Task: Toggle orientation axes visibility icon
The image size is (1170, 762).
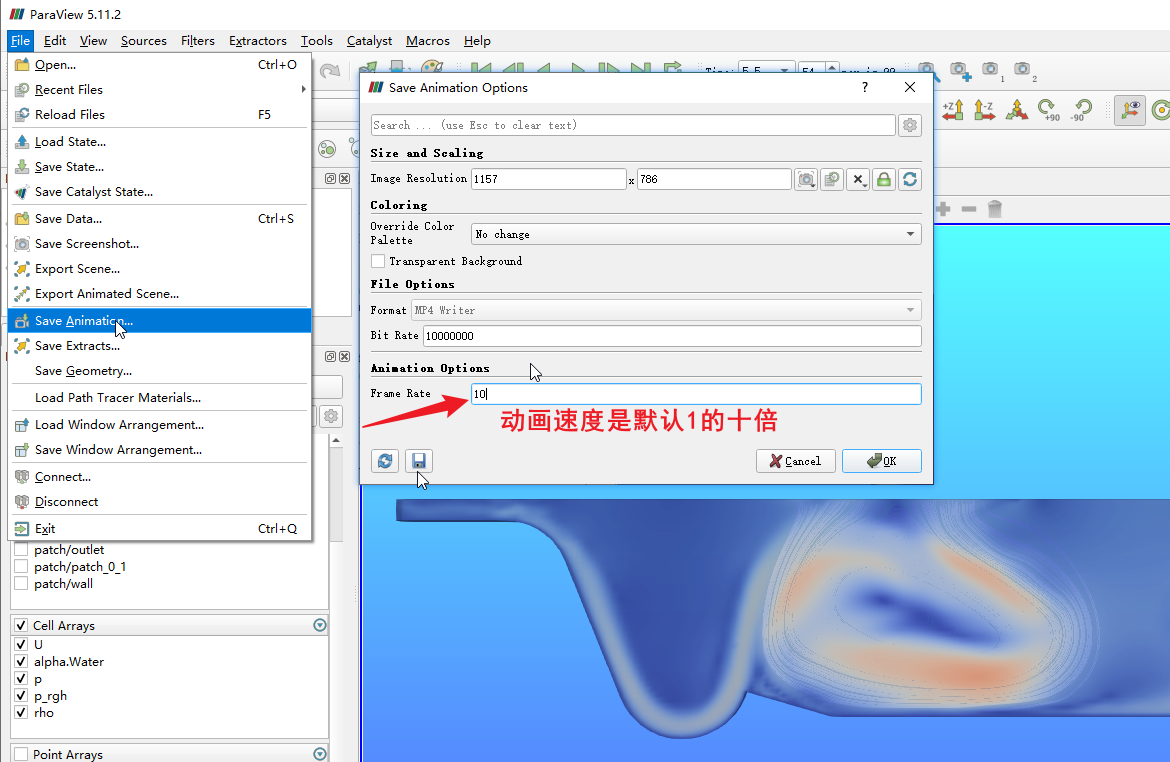Action: pos(1130,110)
